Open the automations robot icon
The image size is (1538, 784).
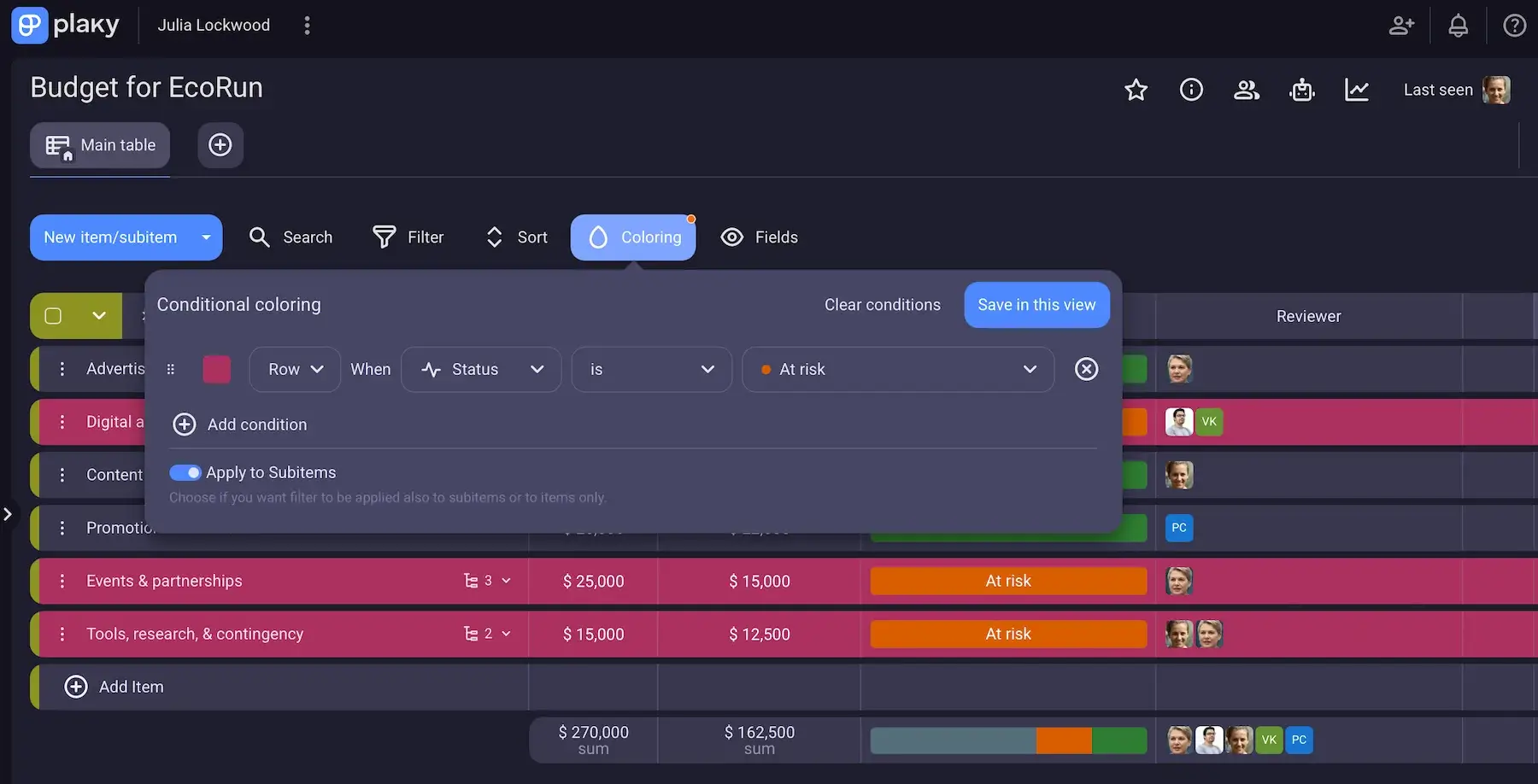pyautogui.click(x=1302, y=90)
